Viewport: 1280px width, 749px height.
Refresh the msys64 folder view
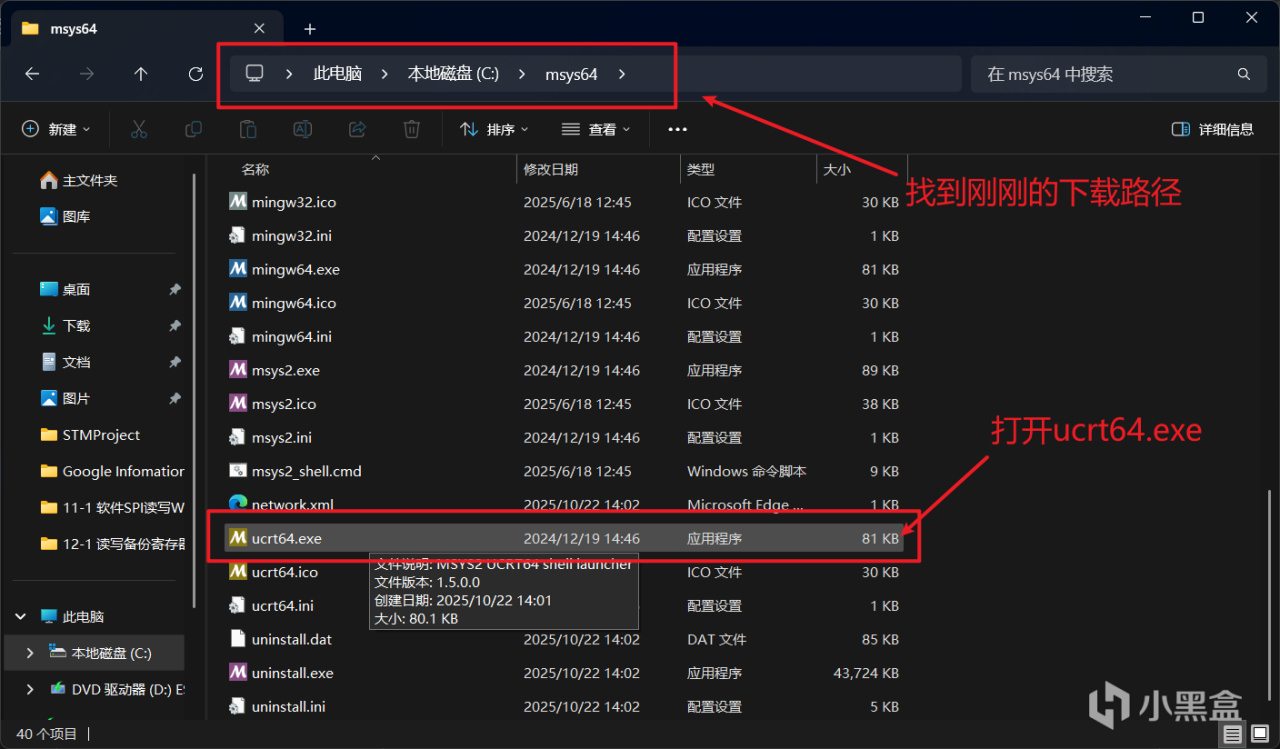(196, 74)
